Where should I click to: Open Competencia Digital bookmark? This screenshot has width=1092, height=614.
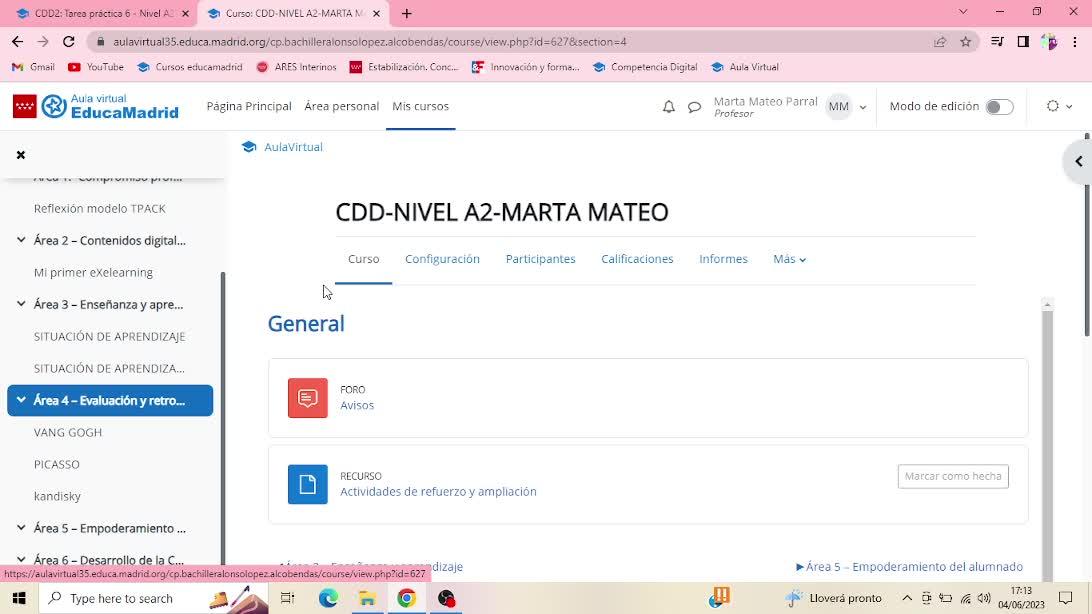point(645,67)
